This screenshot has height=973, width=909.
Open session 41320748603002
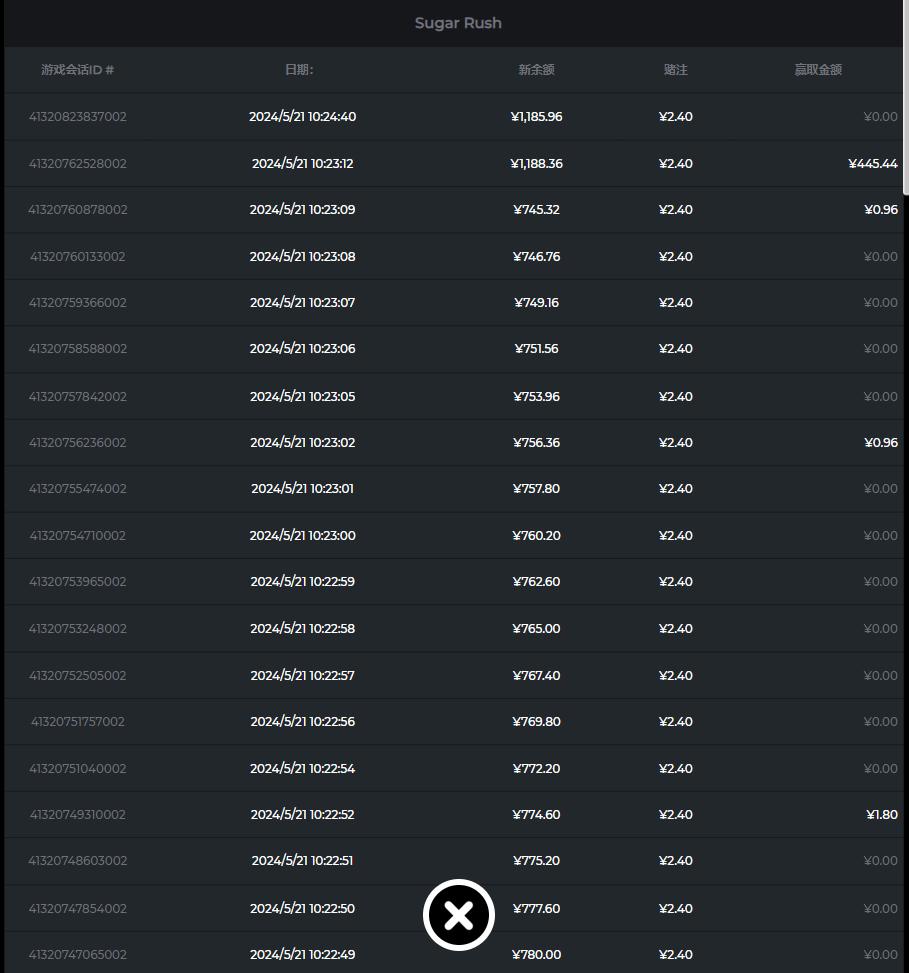78,861
